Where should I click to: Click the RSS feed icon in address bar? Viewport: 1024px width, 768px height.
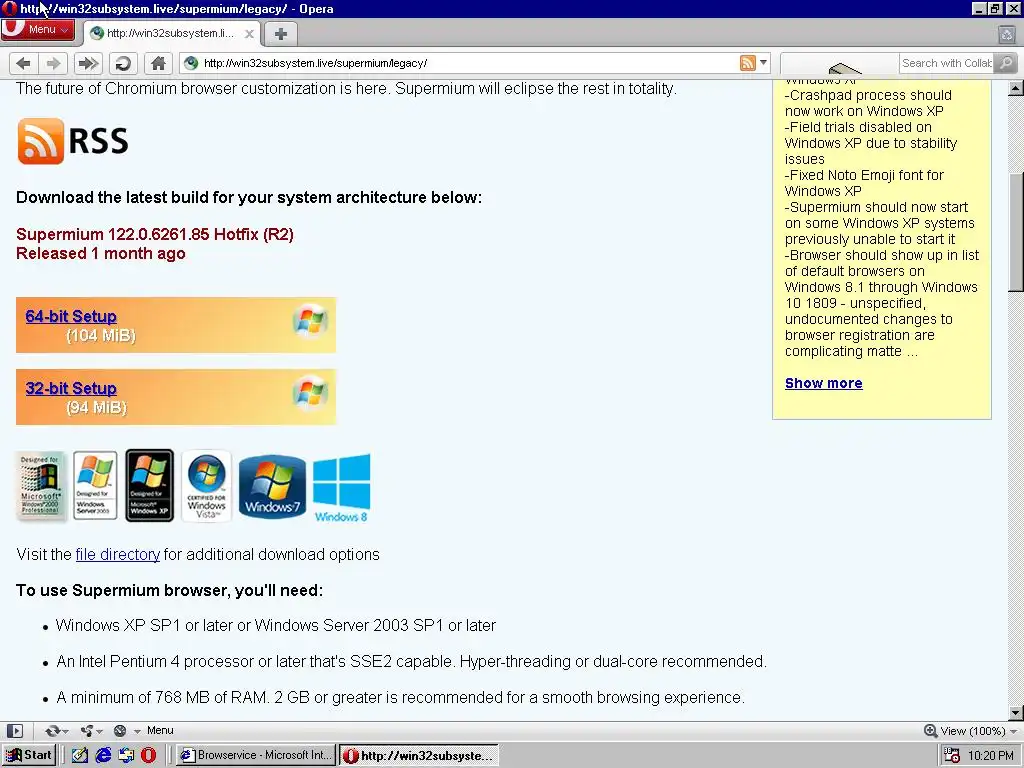[x=748, y=63]
